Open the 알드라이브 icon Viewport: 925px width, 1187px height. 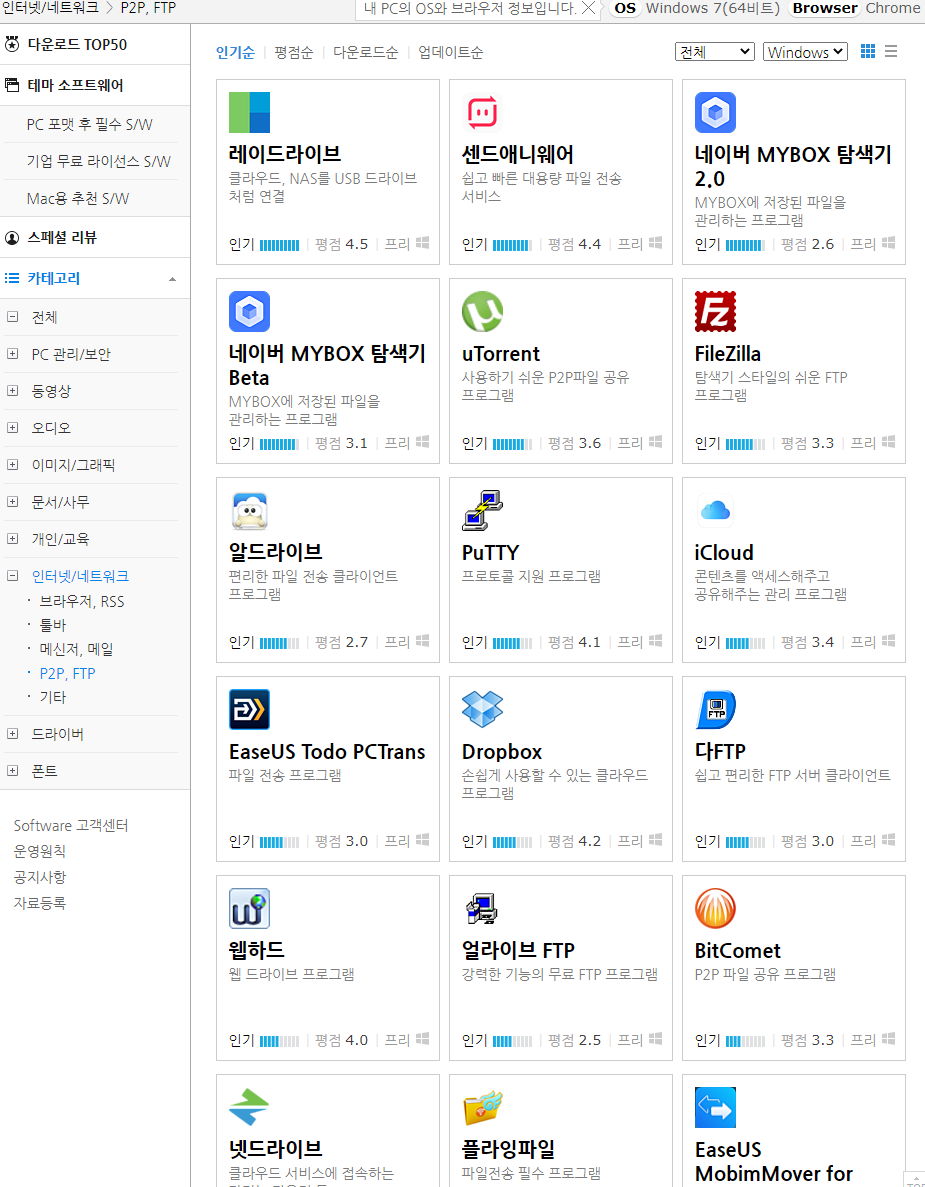click(x=249, y=511)
